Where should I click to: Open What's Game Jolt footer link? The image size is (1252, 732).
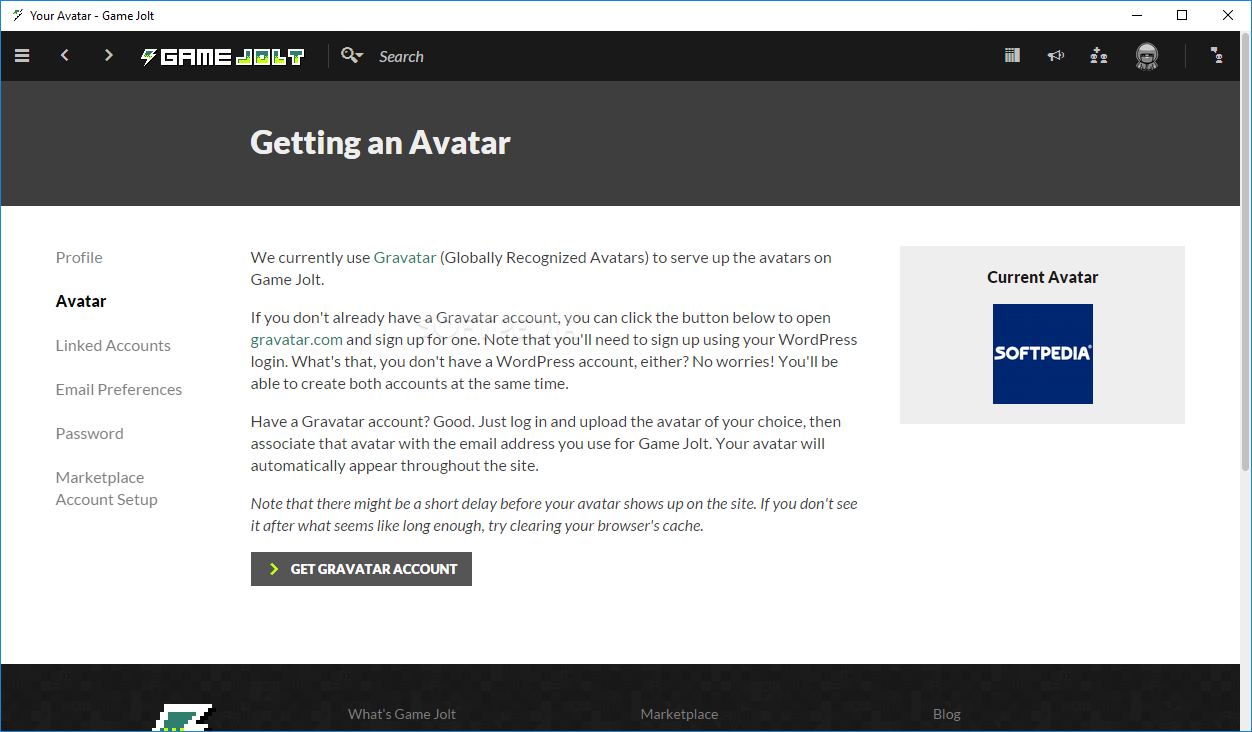402,714
